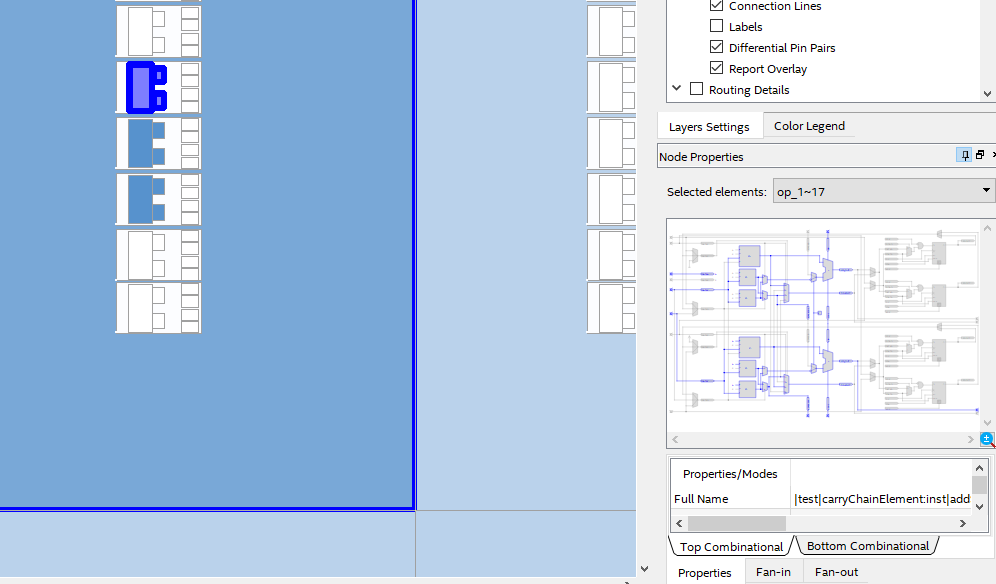Click schematic preview scroll up arrow
The height and width of the screenshot is (584, 996).
987,228
